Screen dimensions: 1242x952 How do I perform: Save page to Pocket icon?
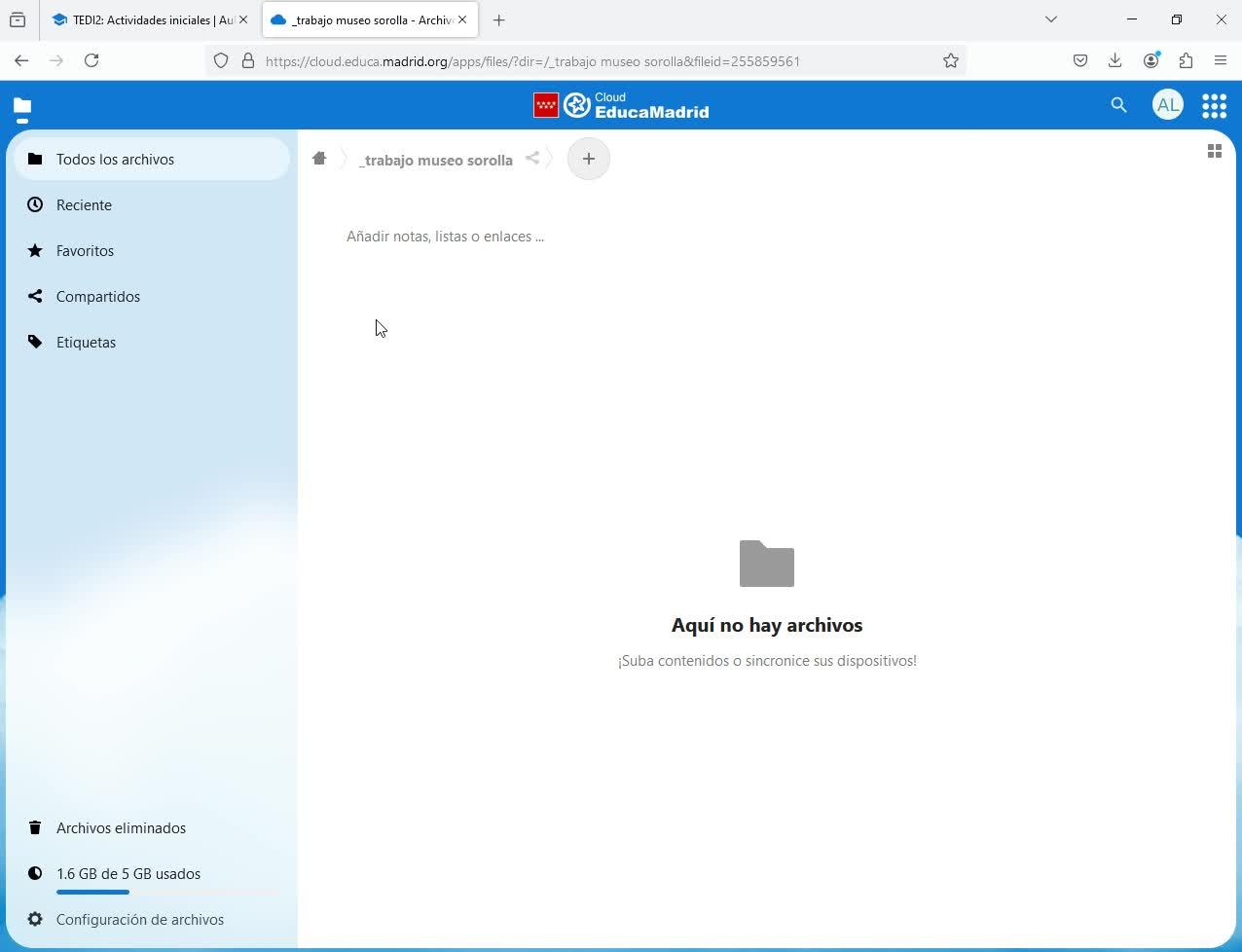coord(1080,60)
